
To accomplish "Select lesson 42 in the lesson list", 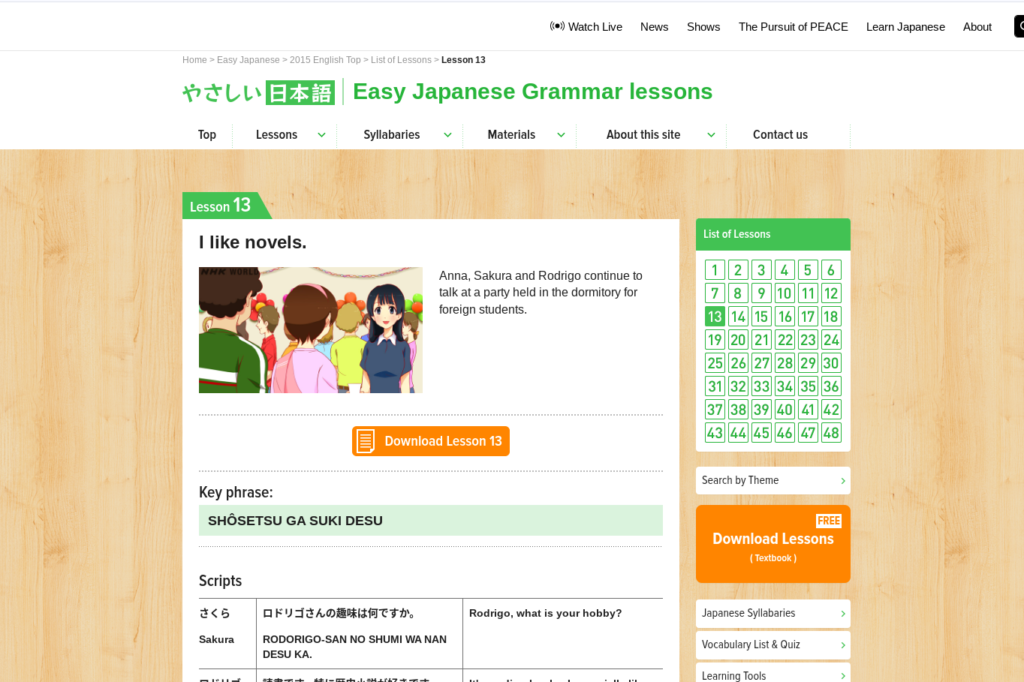I will (831, 410).
